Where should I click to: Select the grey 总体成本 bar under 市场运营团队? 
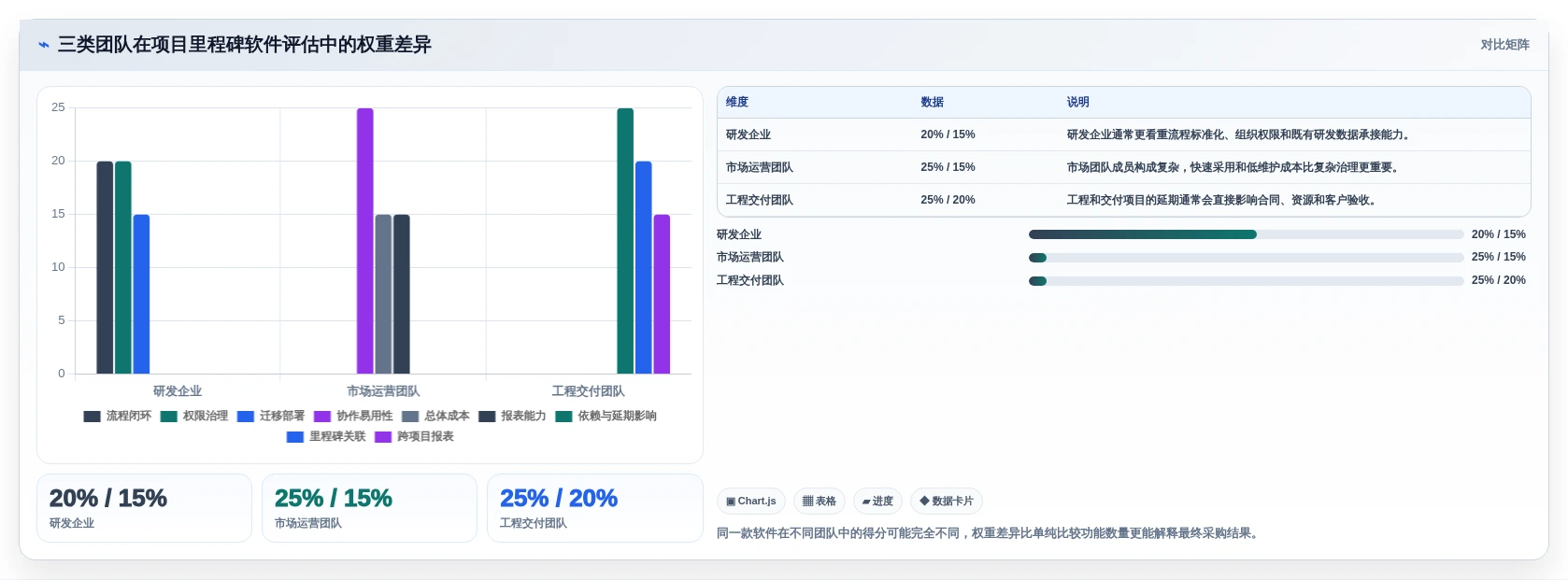coord(383,294)
